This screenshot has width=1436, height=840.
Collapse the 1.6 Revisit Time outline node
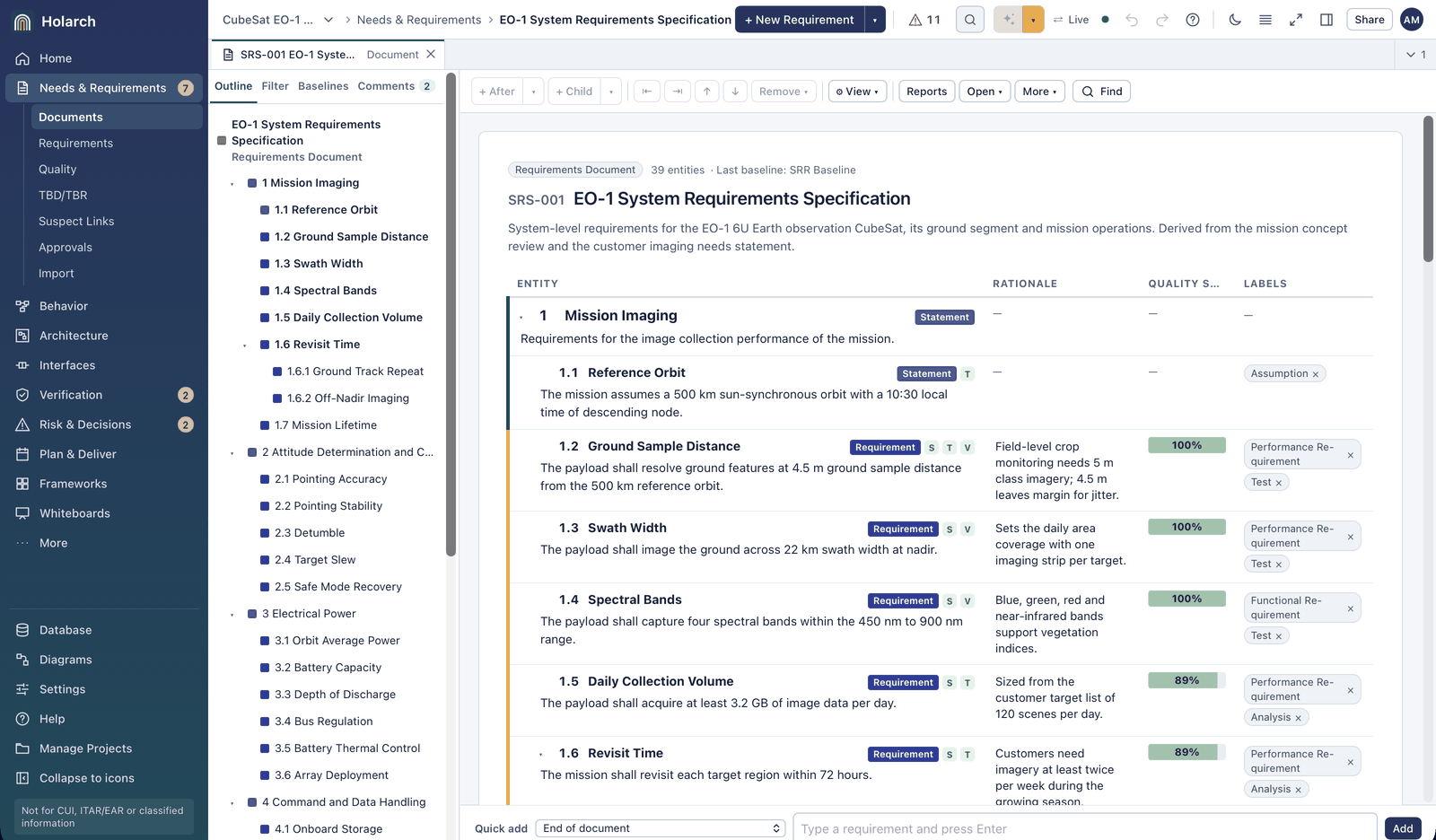[x=244, y=346]
